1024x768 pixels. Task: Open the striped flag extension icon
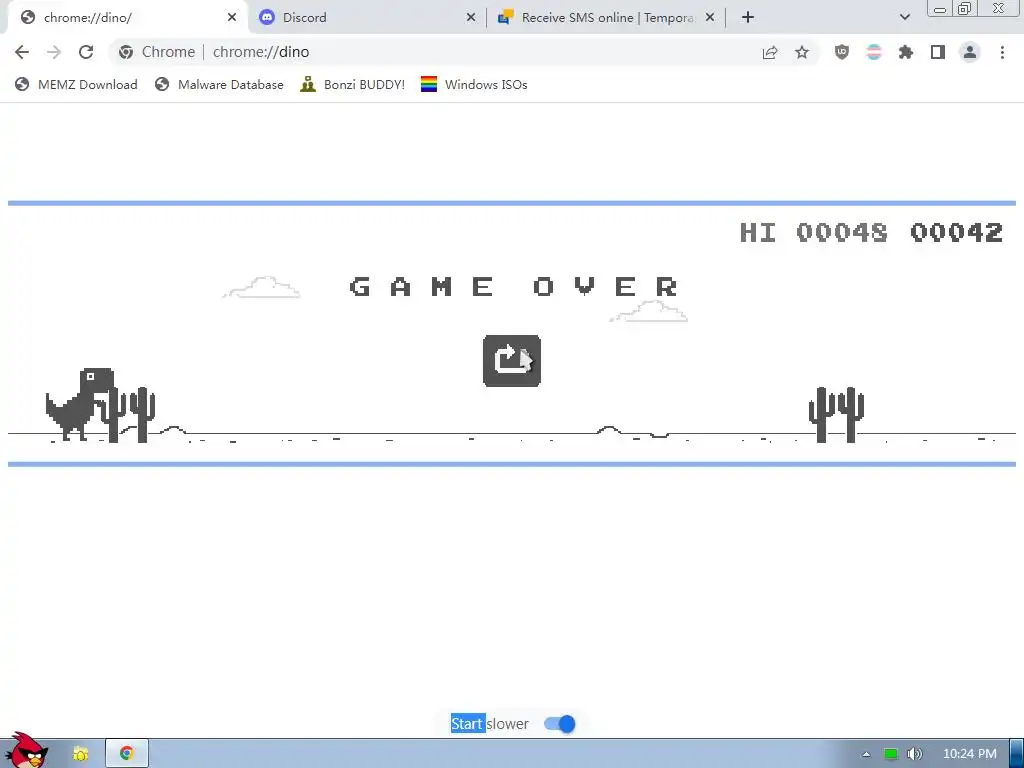point(874,52)
